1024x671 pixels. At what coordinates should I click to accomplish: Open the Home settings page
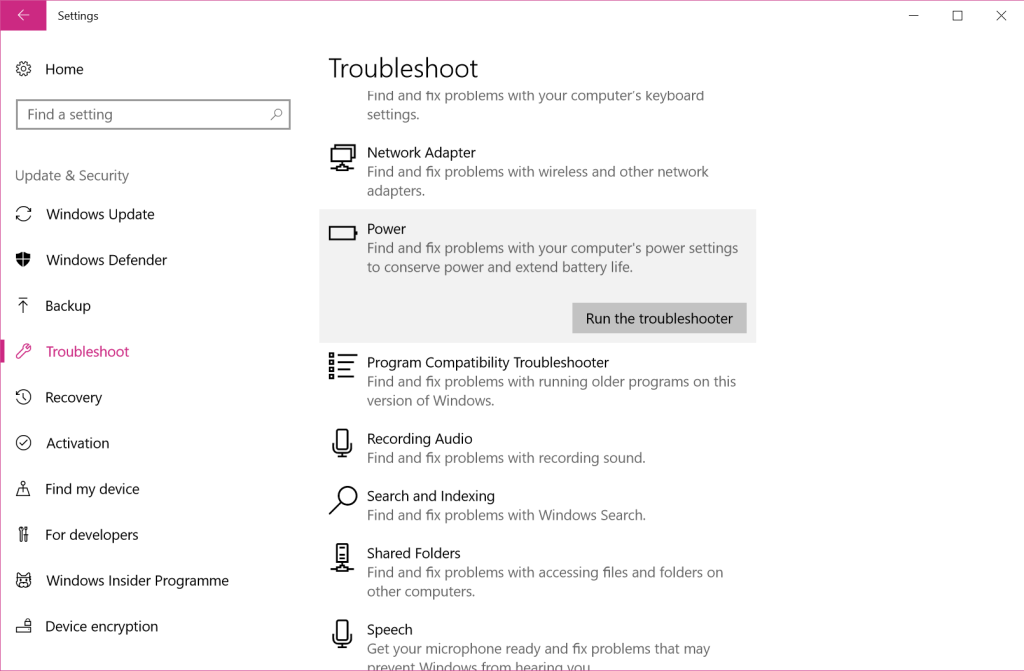64,69
